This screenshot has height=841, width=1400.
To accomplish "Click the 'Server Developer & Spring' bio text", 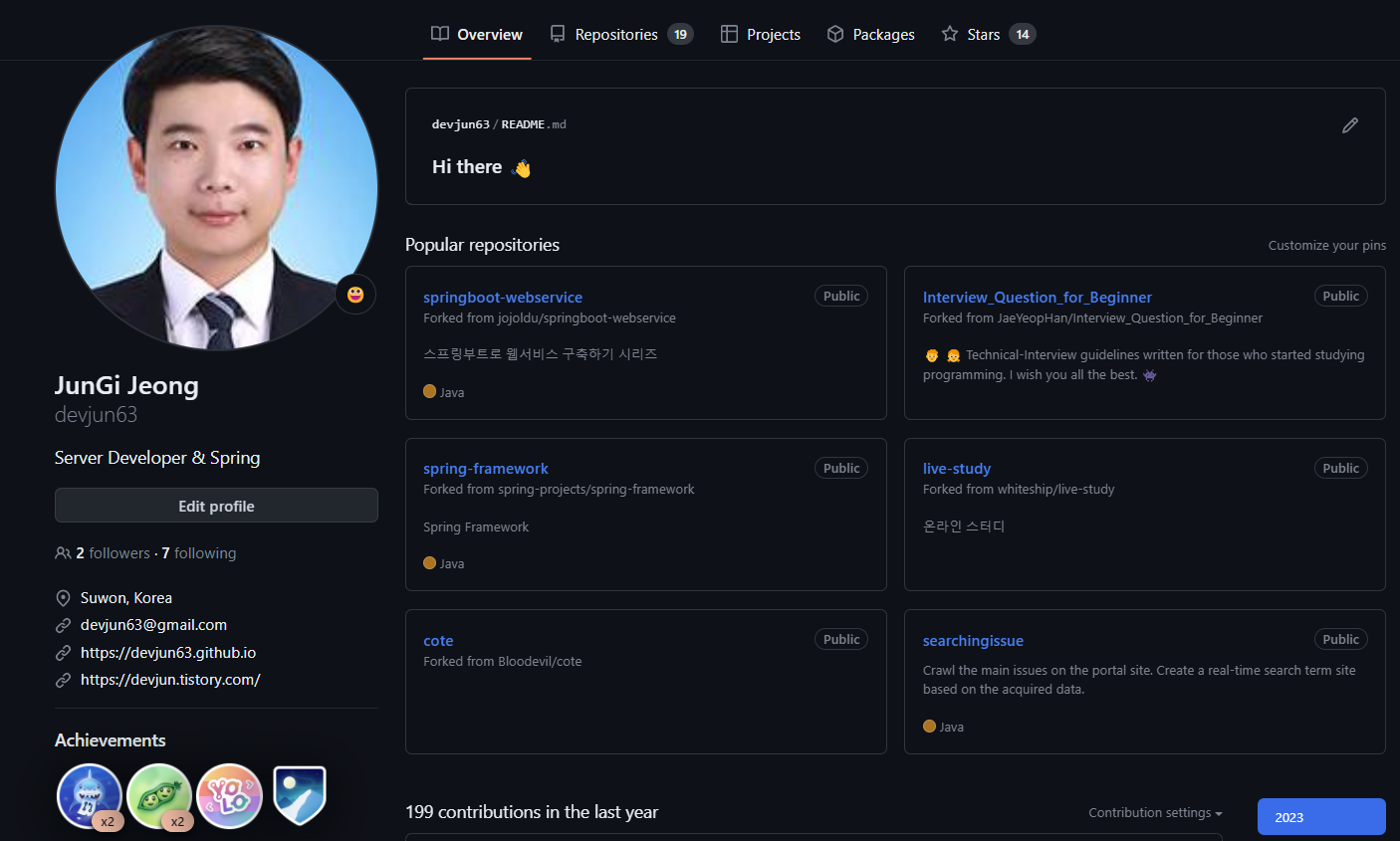I will pyautogui.click(x=157, y=458).
